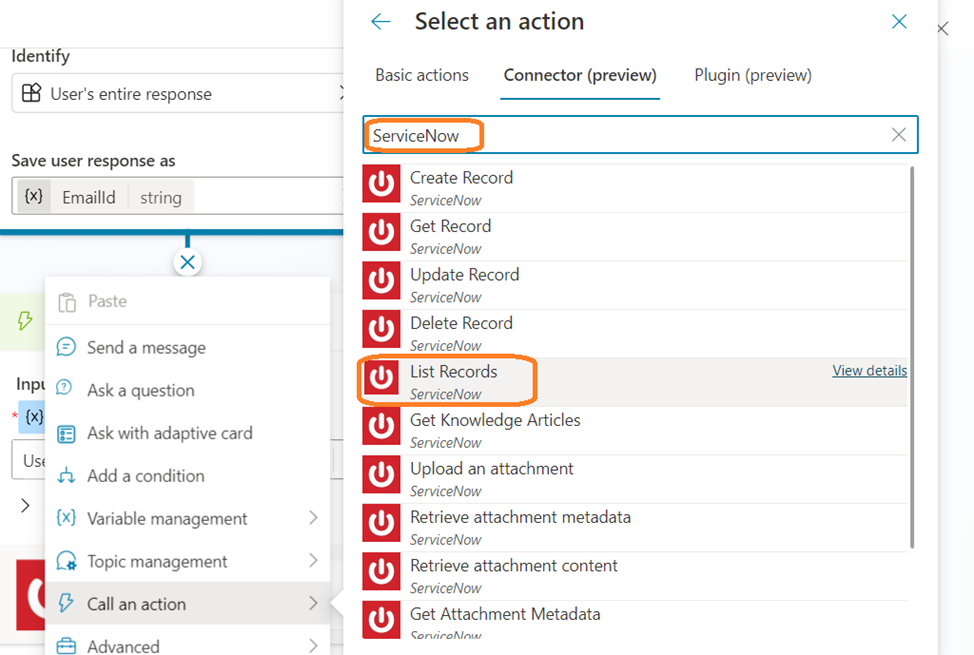Click the back arrow in Select an action
Image resolution: width=974 pixels, height=655 pixels.
point(380,22)
